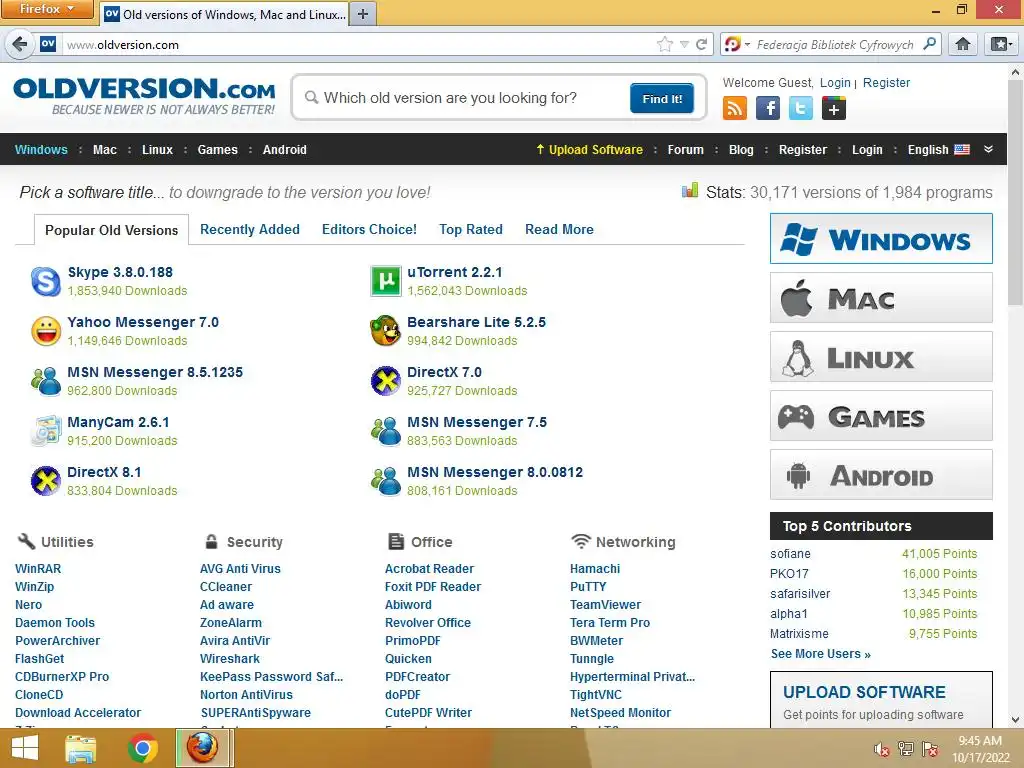Switch to the Popular Old Versions tab

click(112, 230)
